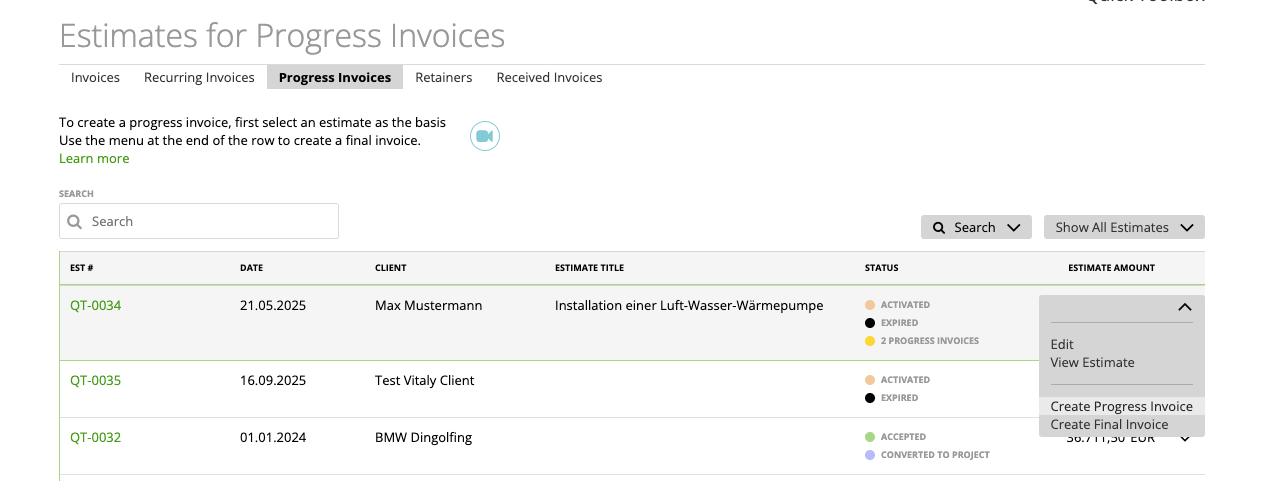Choose Edit from the row menu
This screenshot has width=1275, height=481.
point(1062,344)
